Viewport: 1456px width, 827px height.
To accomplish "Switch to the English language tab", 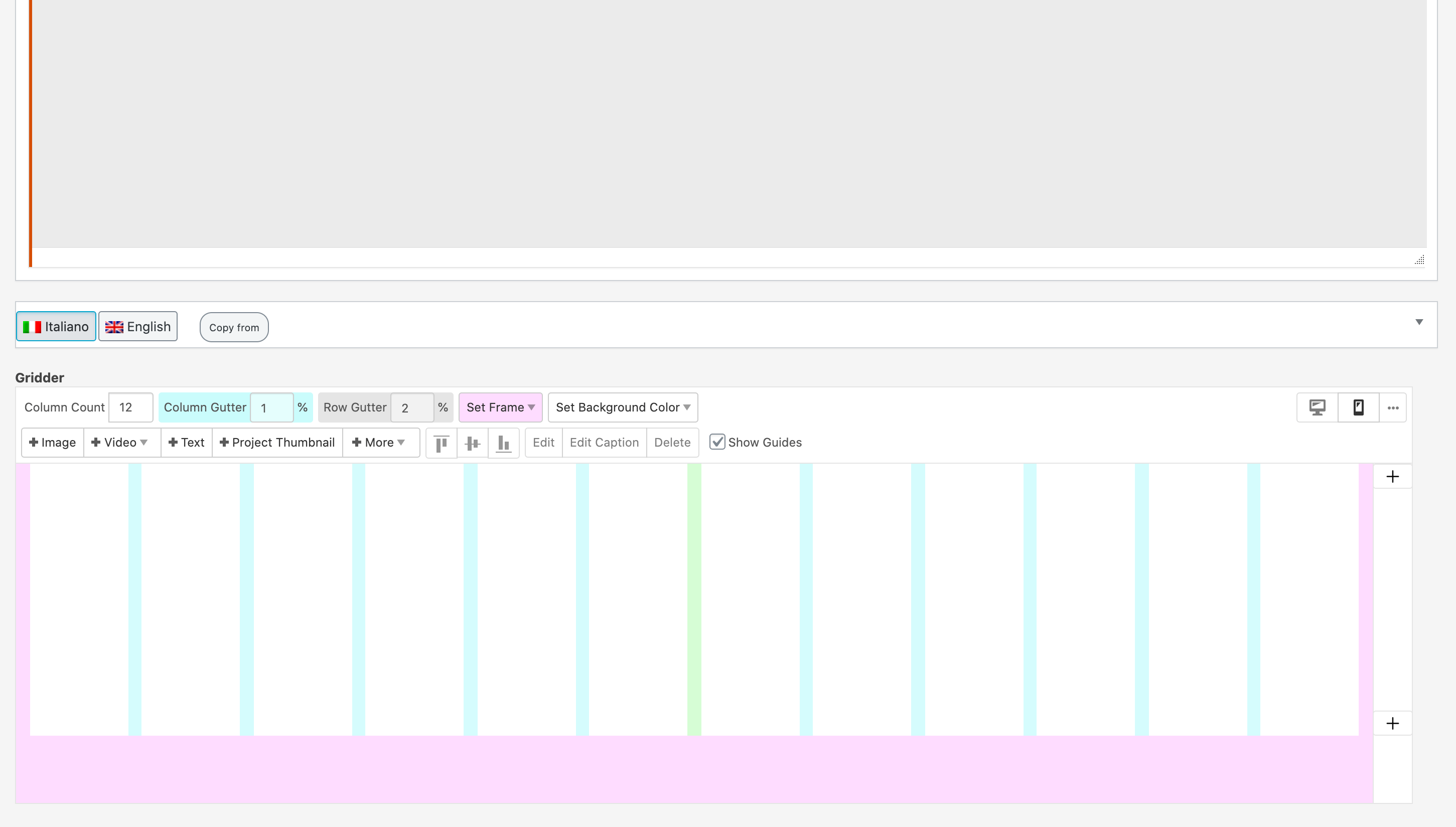I will tap(138, 327).
